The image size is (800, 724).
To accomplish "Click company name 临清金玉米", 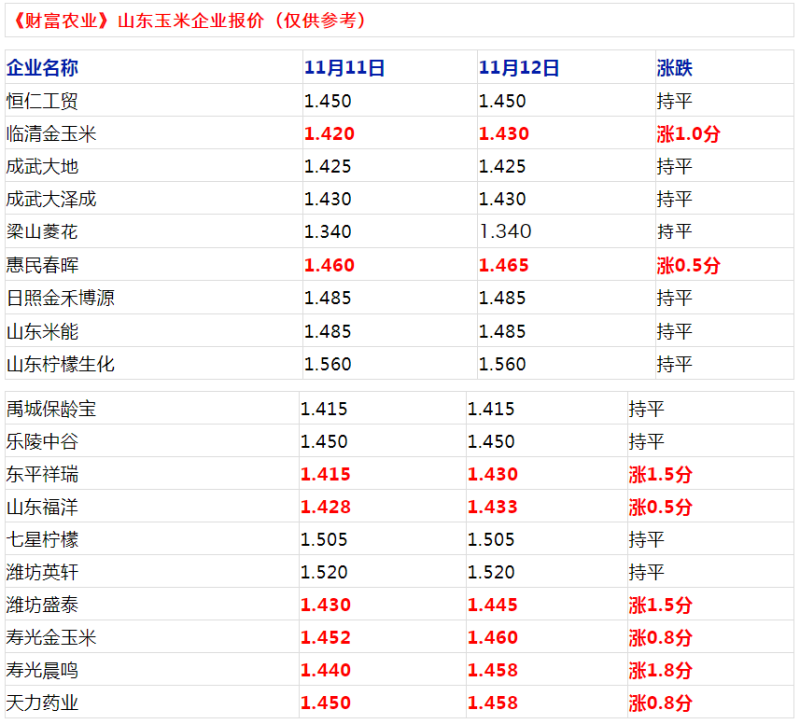I will coord(52,134).
